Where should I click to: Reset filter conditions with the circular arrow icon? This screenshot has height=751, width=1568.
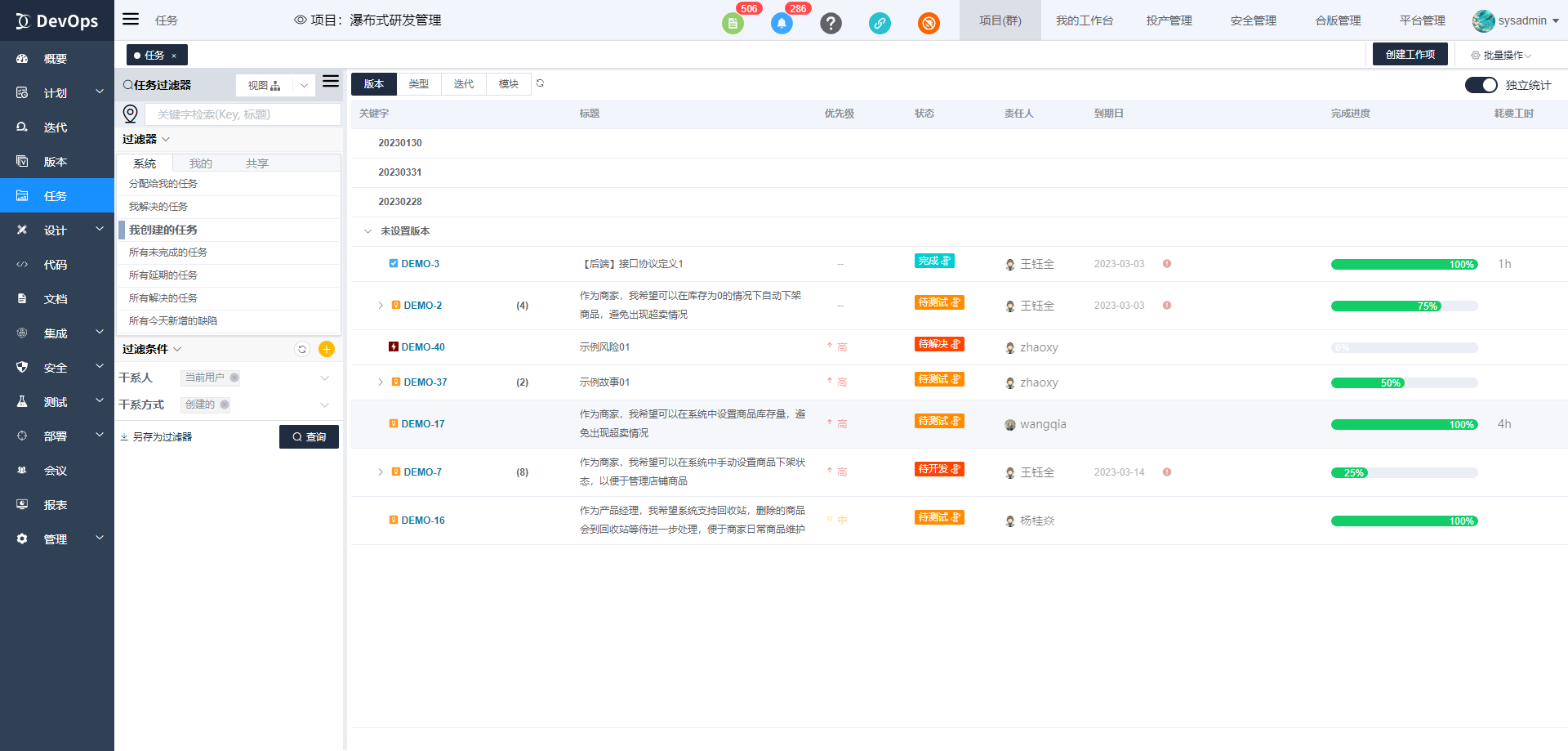[x=302, y=350]
